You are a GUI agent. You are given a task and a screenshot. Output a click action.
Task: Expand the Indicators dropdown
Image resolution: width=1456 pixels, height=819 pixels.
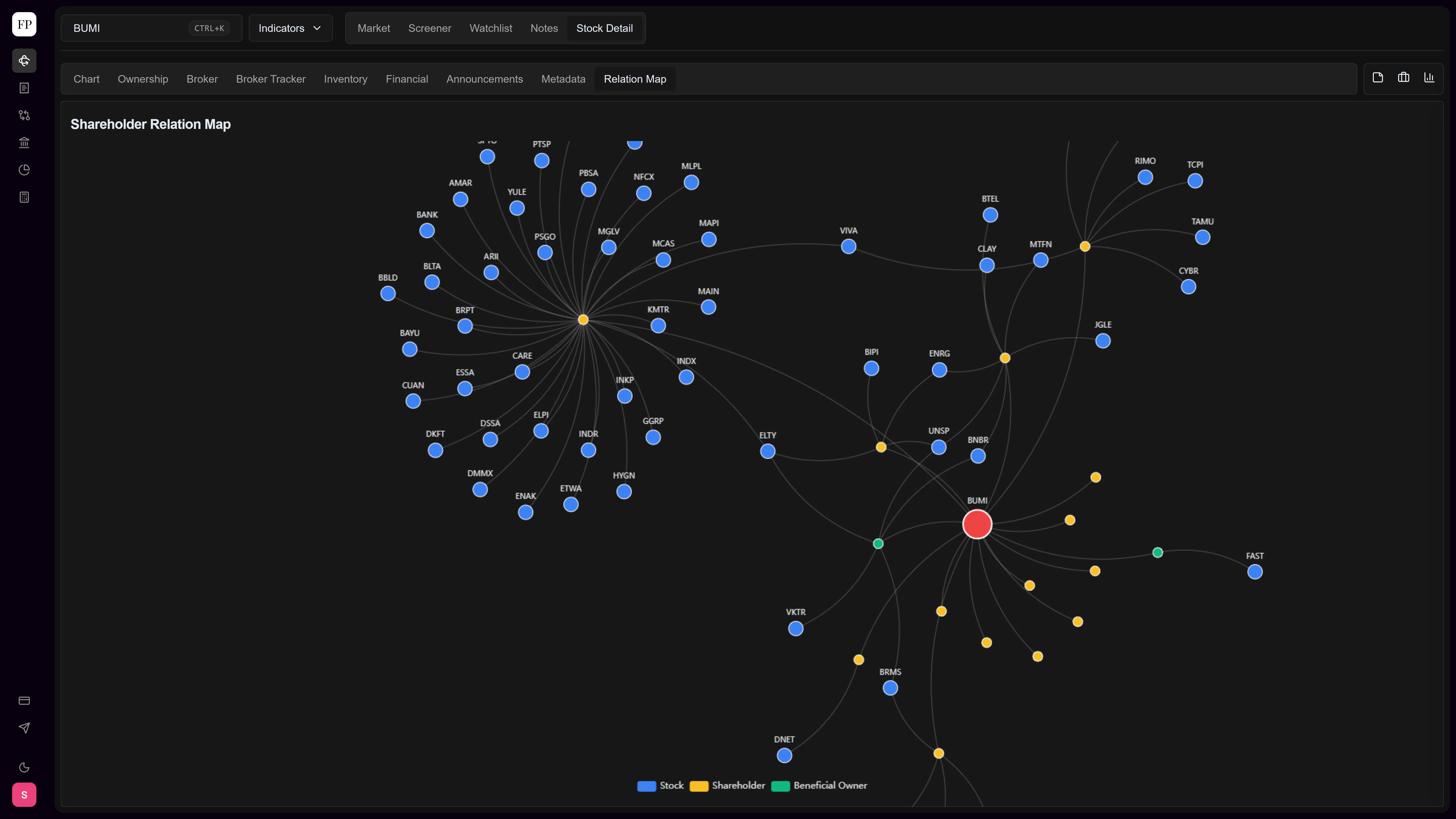pyautogui.click(x=290, y=28)
